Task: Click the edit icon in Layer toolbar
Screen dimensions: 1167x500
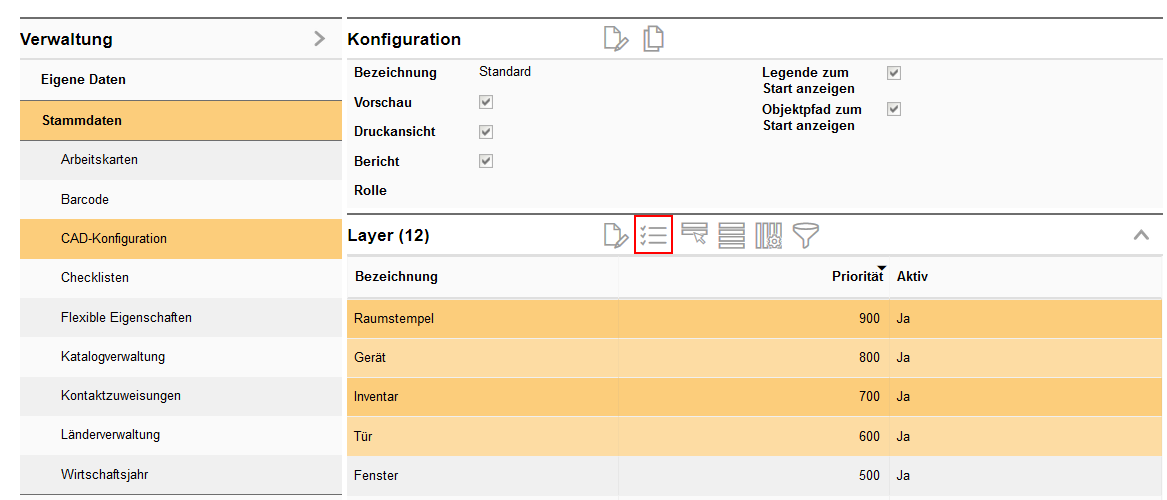Action: (x=616, y=236)
